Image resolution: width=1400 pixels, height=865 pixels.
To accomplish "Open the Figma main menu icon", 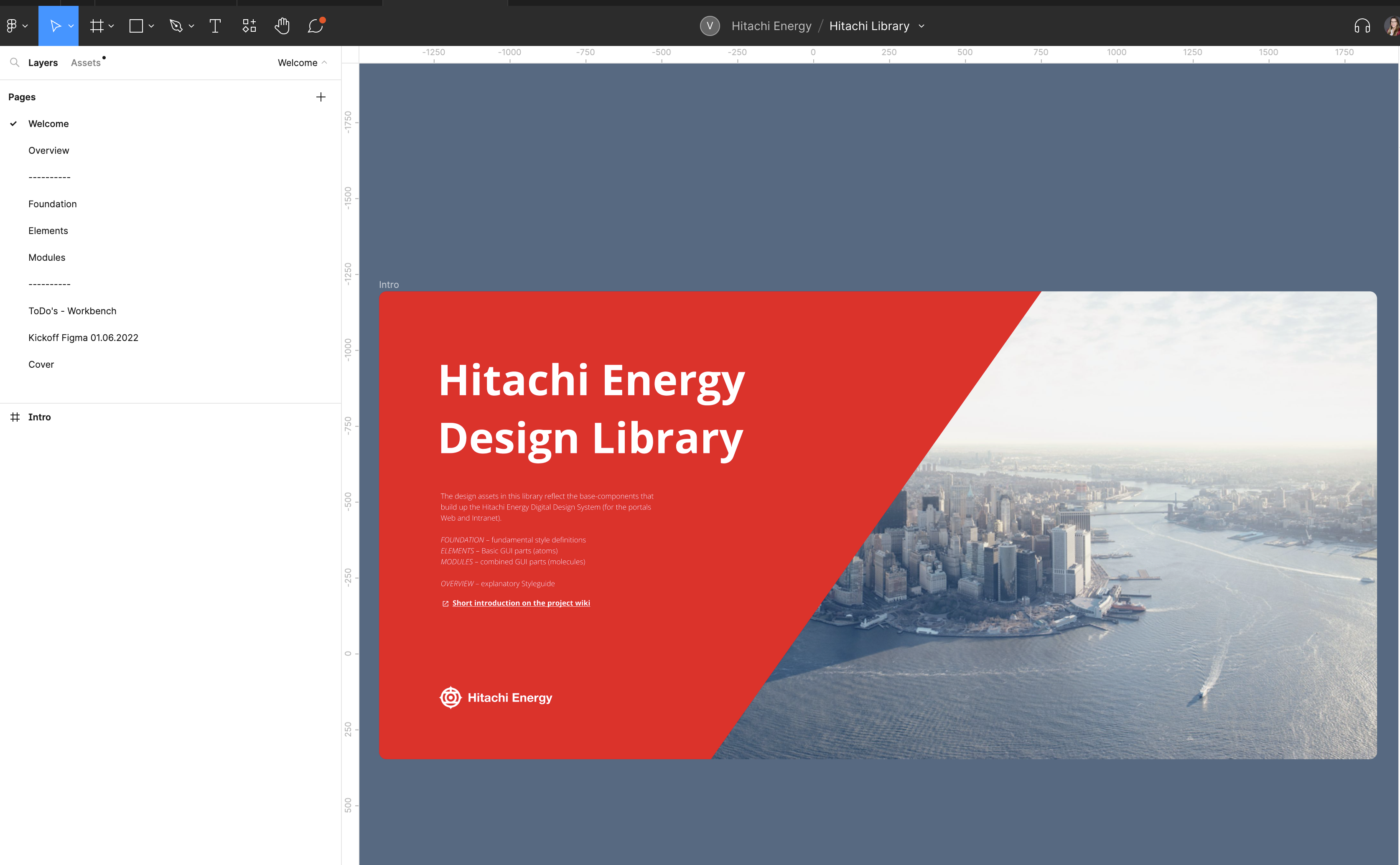I will click(x=12, y=26).
